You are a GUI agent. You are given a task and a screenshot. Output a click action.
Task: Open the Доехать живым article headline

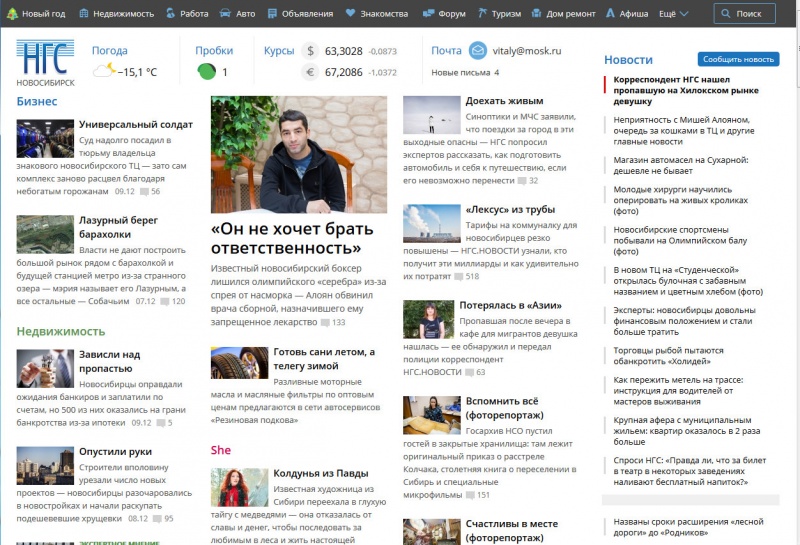click(x=504, y=101)
